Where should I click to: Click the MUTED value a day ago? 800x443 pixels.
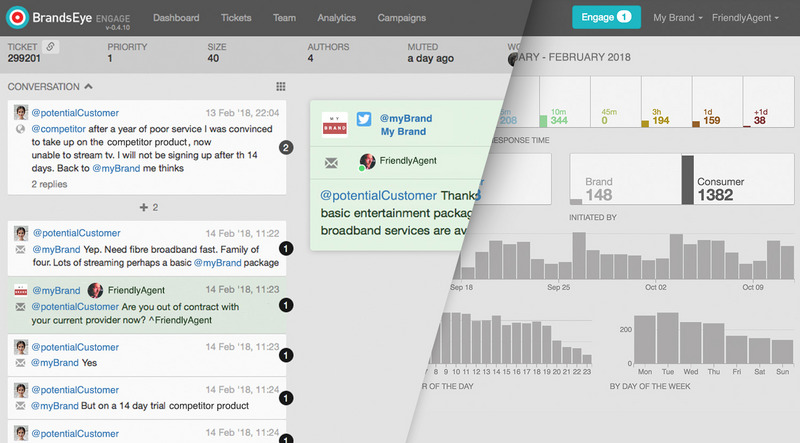[430, 58]
